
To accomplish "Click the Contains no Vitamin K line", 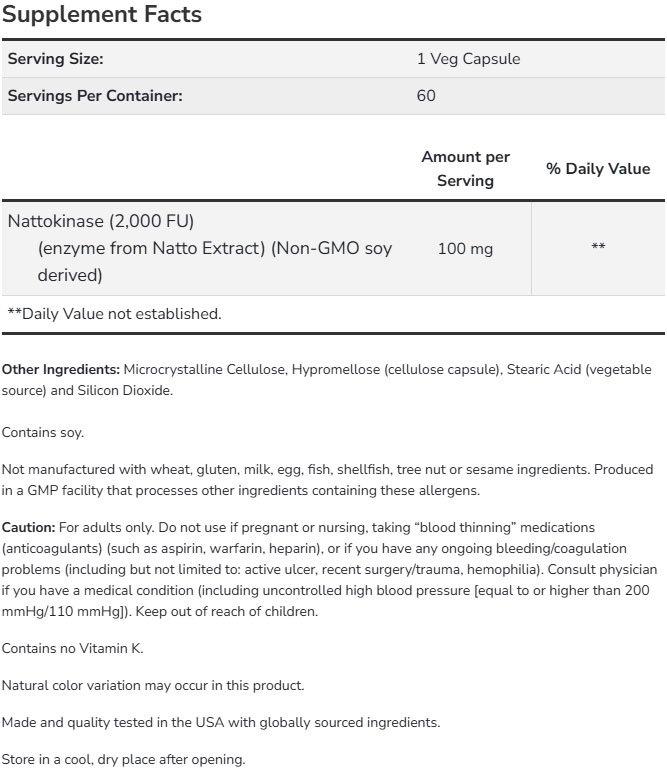I will click(73, 648).
